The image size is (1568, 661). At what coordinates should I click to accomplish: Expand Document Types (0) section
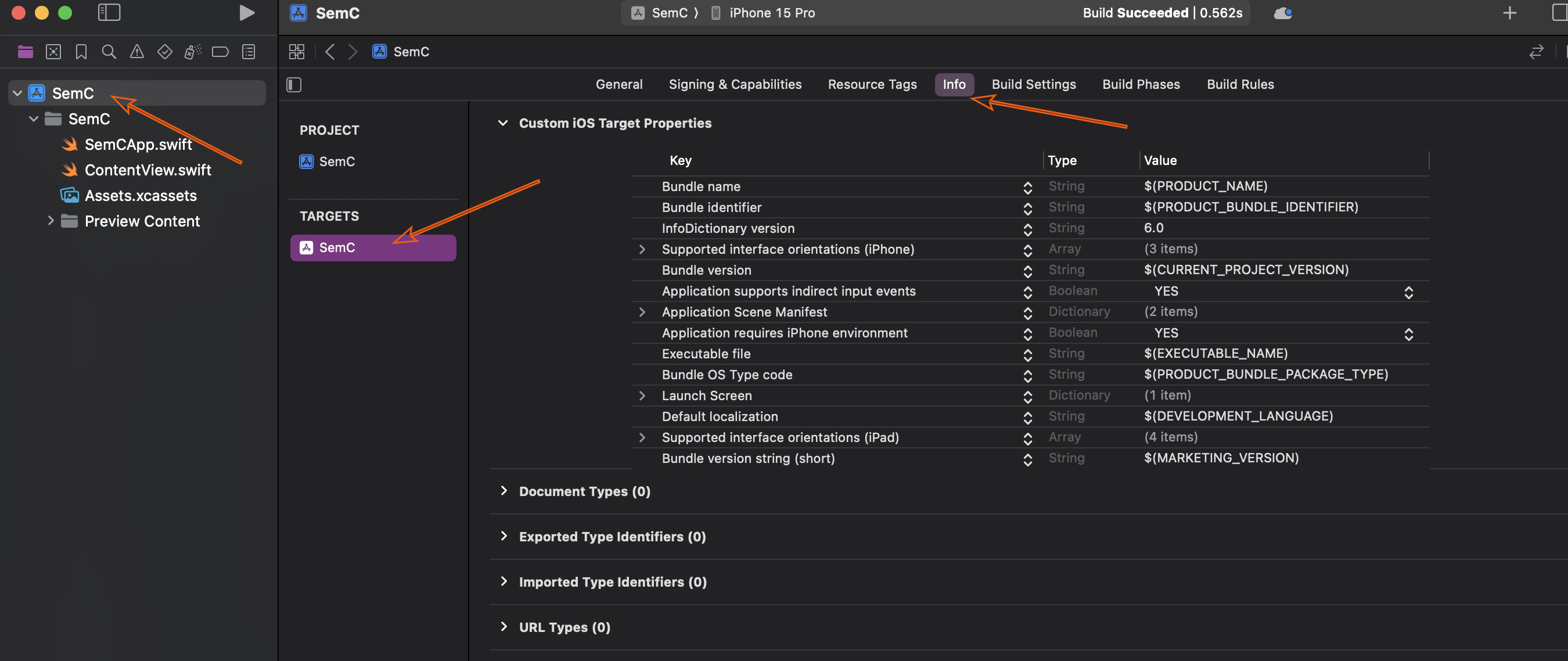[x=504, y=491]
